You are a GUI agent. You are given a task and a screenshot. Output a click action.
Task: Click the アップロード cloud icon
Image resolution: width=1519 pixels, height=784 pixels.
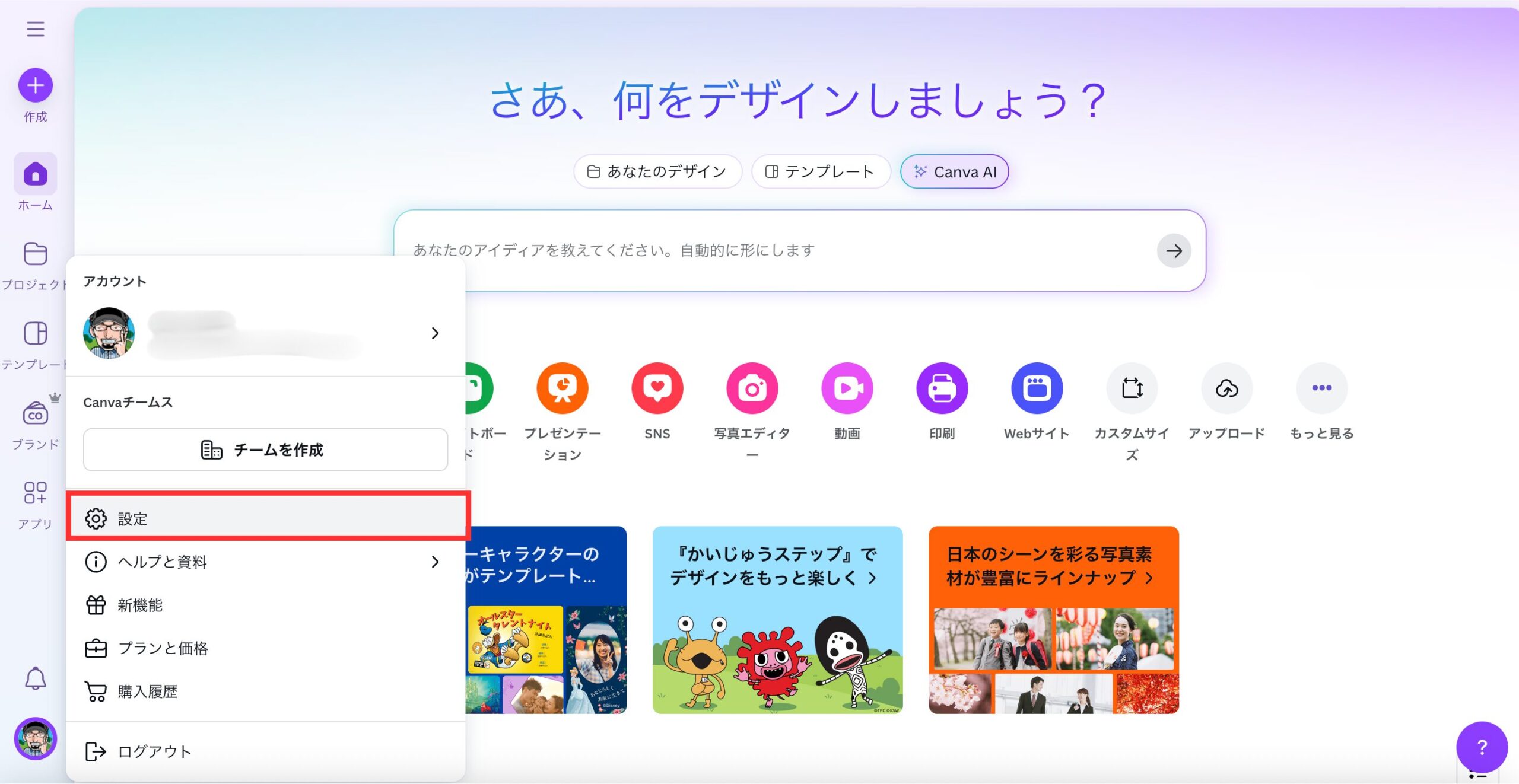point(1226,388)
